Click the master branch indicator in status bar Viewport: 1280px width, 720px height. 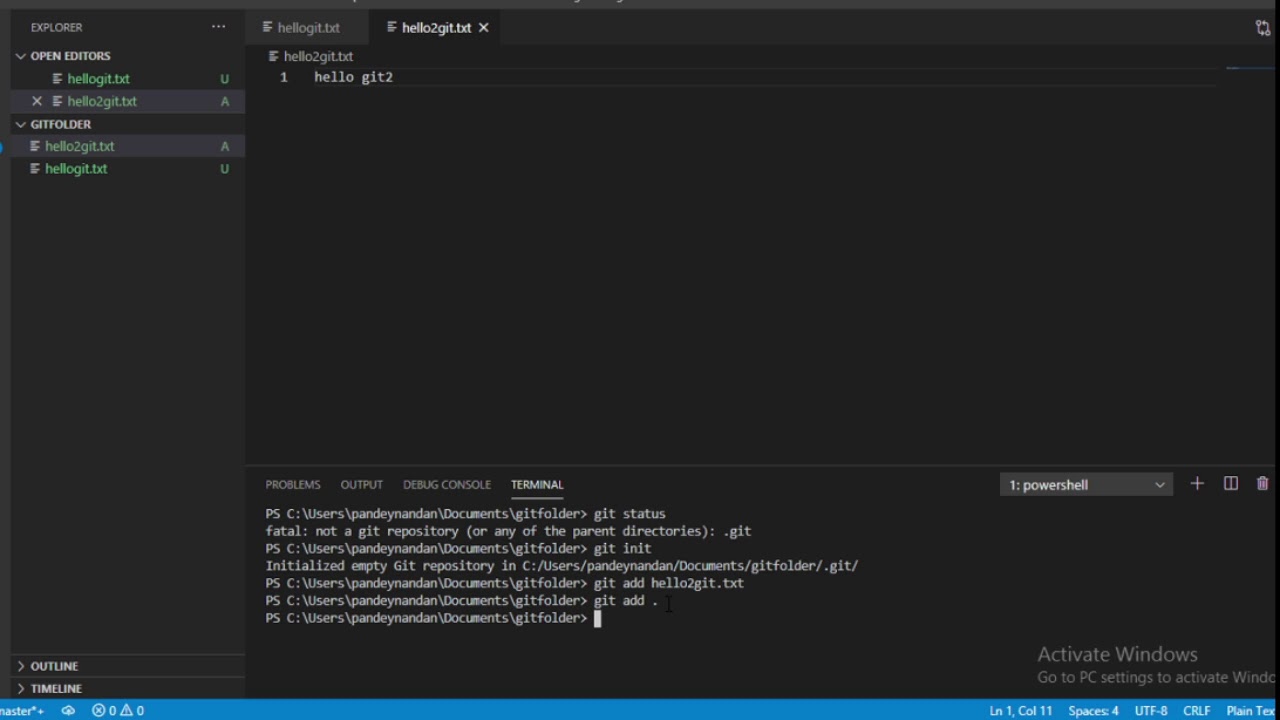click(x=22, y=711)
